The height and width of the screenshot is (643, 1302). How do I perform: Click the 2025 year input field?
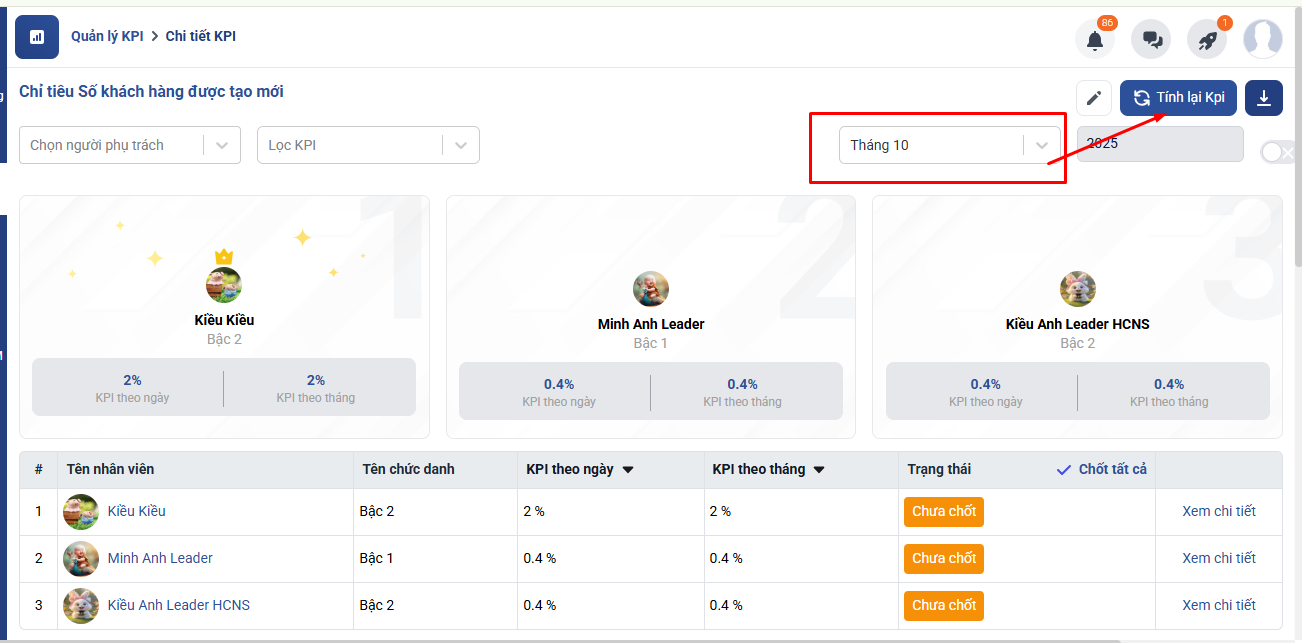tap(1160, 144)
